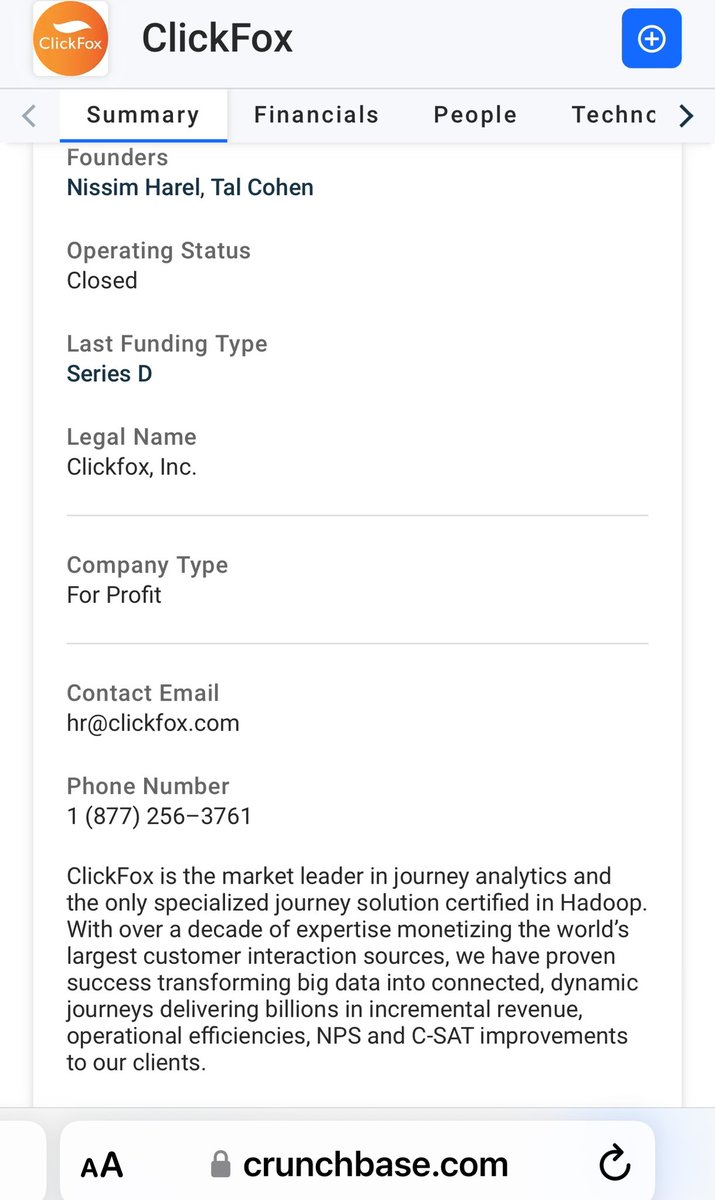
Task: Open the Financials tab
Action: tap(316, 115)
